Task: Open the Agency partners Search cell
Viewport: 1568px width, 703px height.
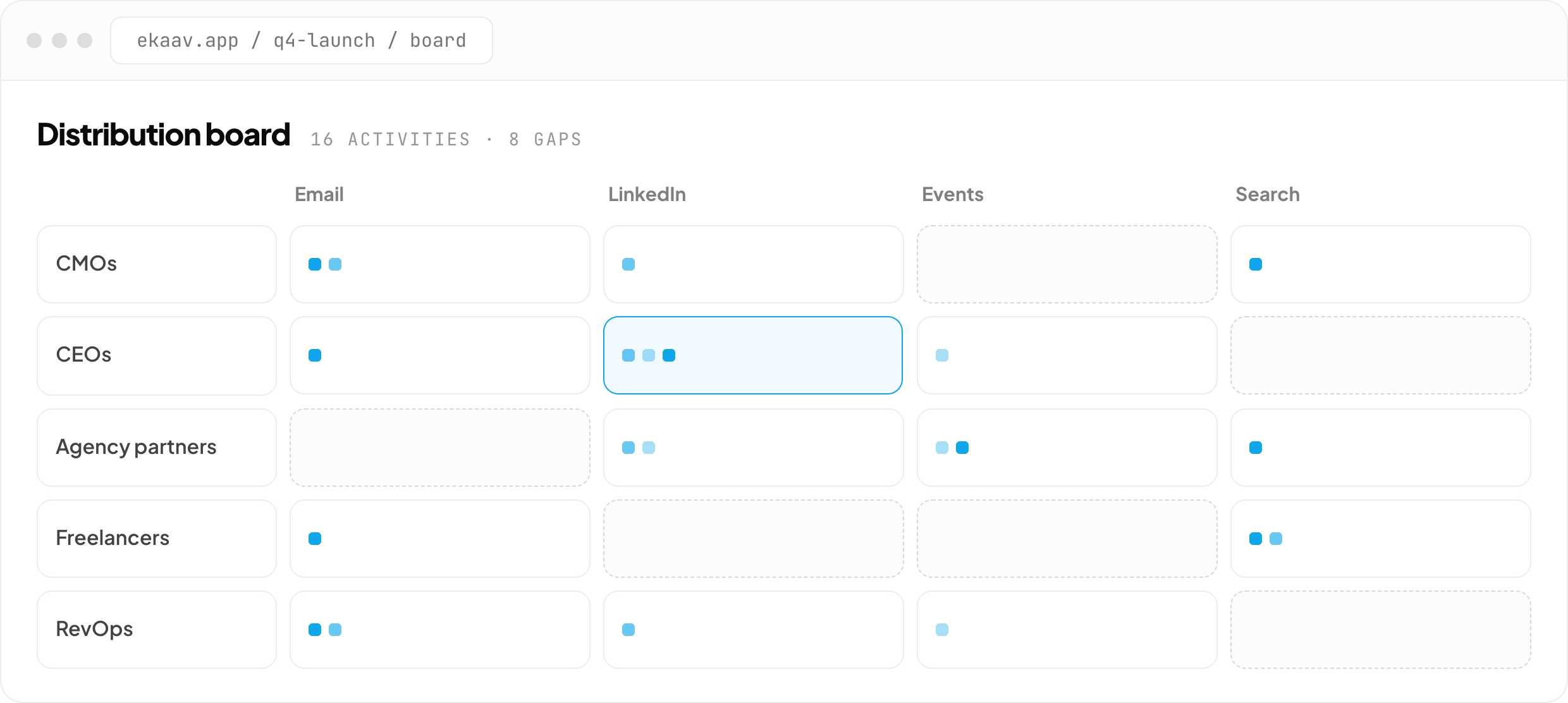Action: click(1381, 448)
